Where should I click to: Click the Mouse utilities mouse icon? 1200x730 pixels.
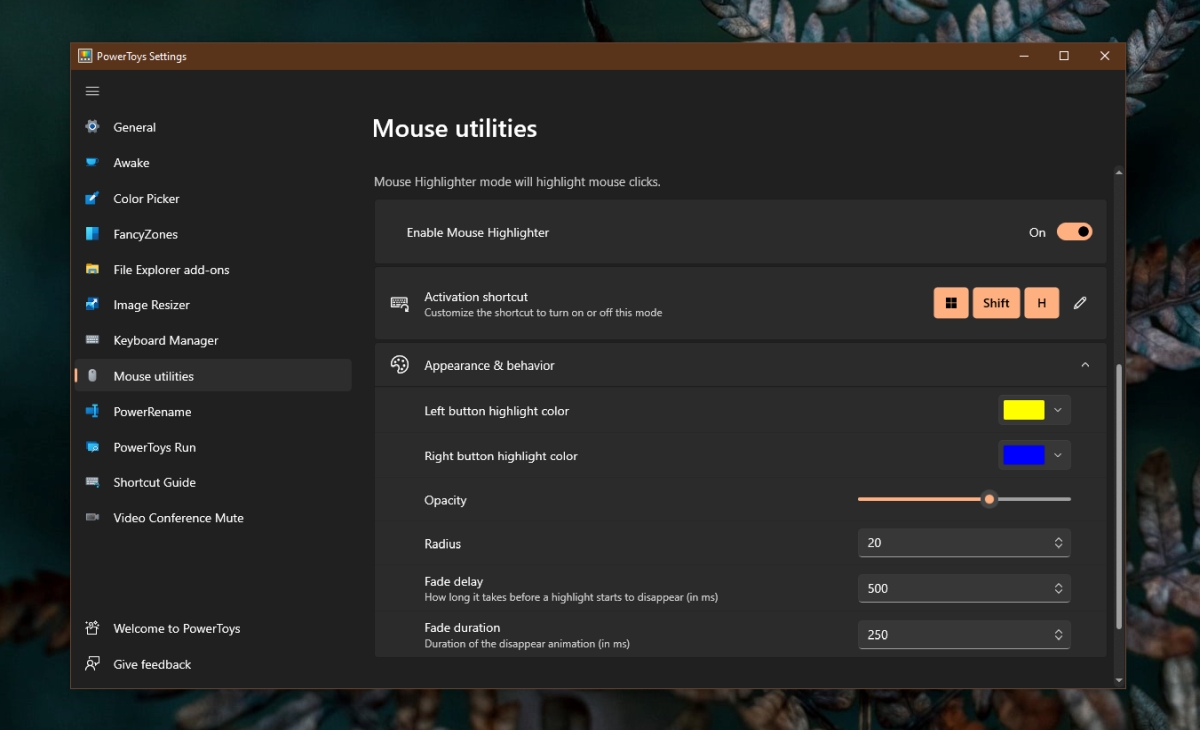[x=92, y=376]
